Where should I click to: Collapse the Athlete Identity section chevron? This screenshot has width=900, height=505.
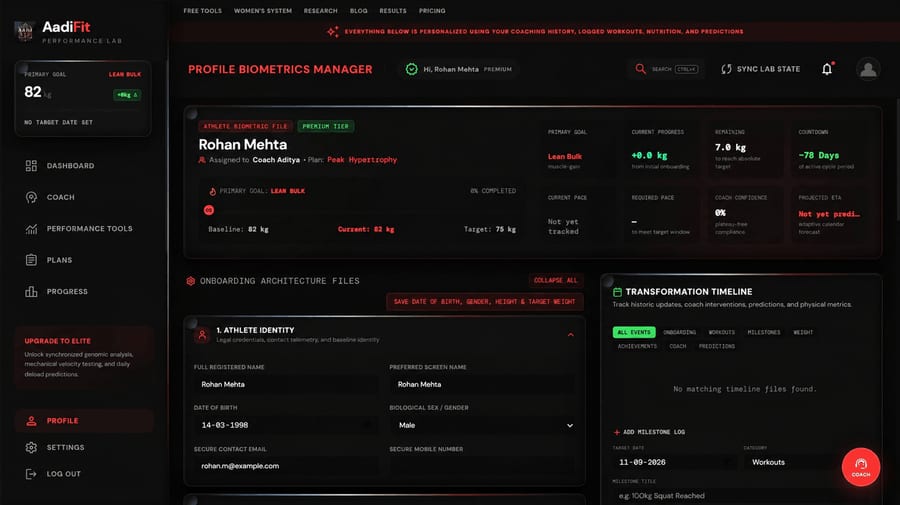(571, 335)
